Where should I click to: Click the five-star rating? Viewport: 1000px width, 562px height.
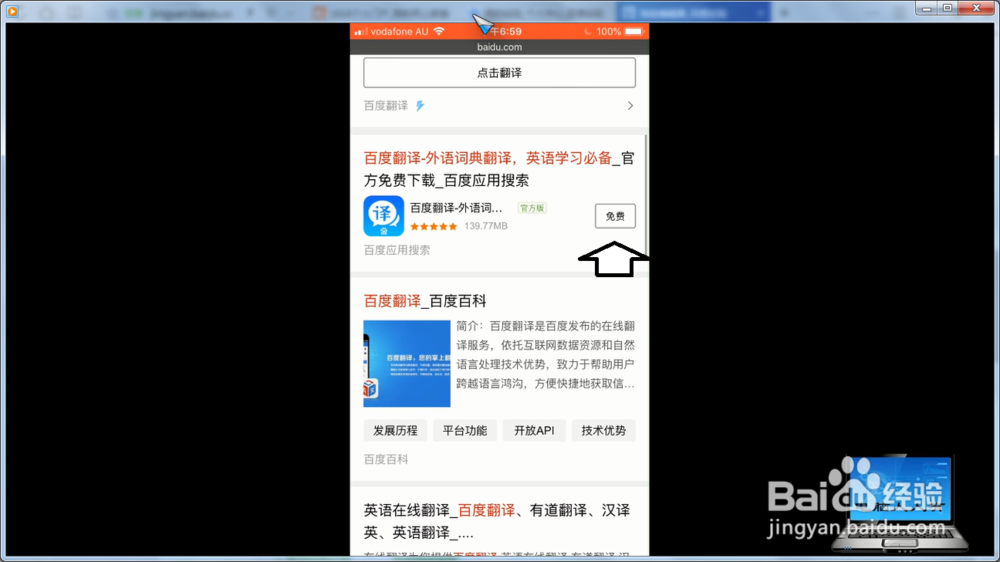pos(434,226)
